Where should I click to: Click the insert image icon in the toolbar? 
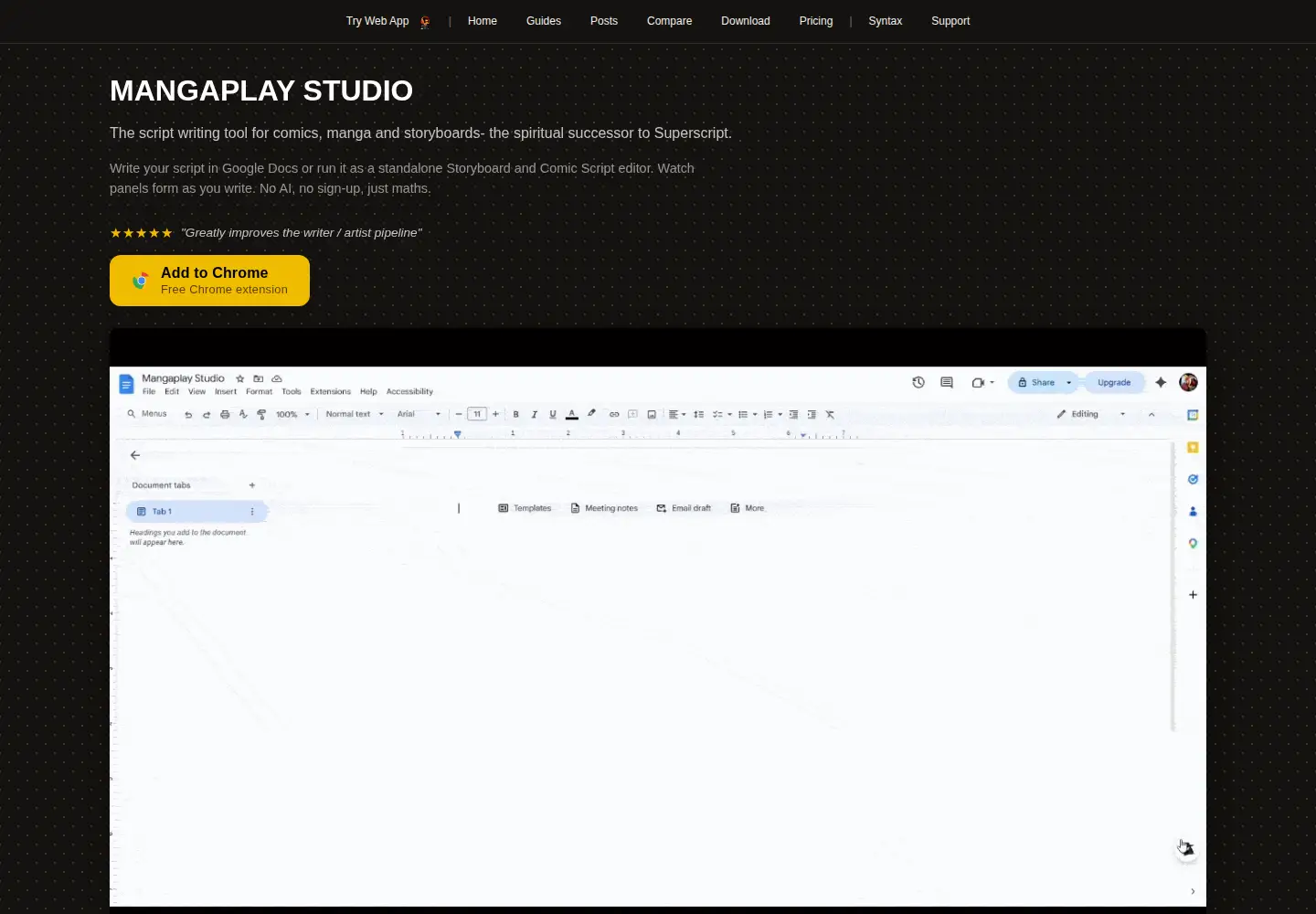tap(652, 414)
